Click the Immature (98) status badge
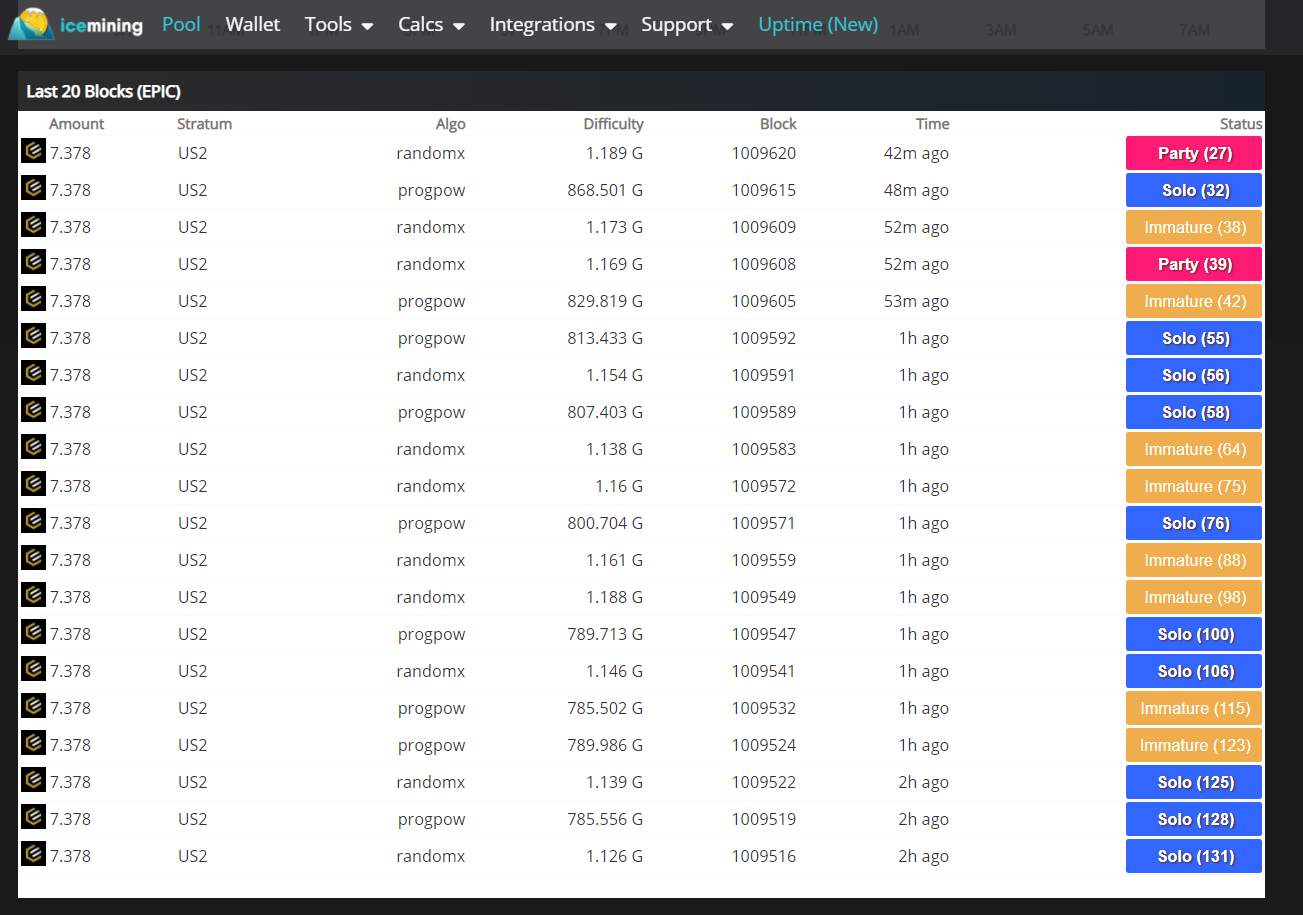 [1194, 597]
